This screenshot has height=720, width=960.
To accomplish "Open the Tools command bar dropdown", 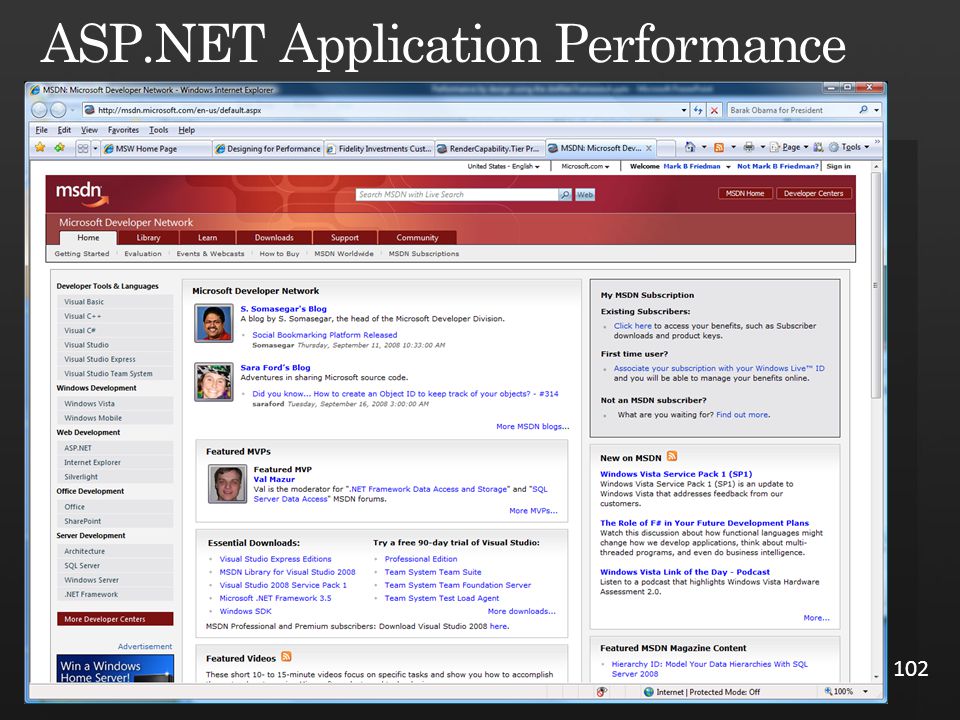I will [x=849, y=147].
